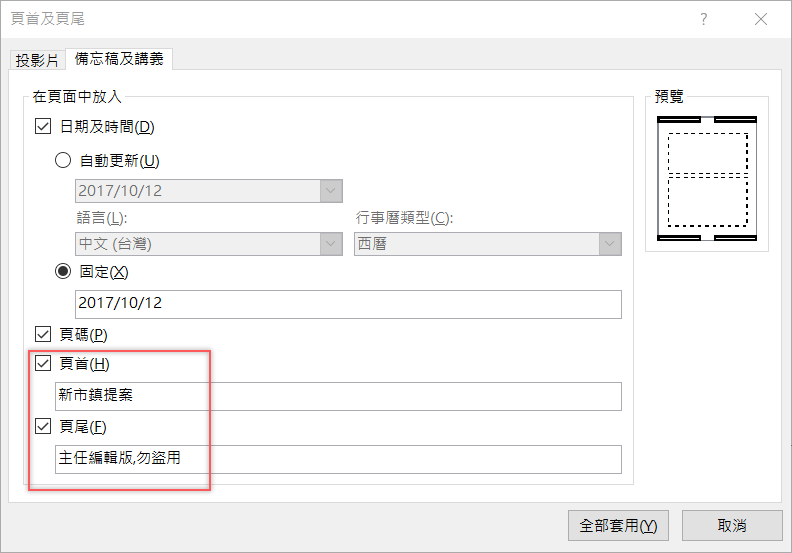Uncheck the 頁尾 checkbox
The image size is (792, 553).
coord(43,427)
